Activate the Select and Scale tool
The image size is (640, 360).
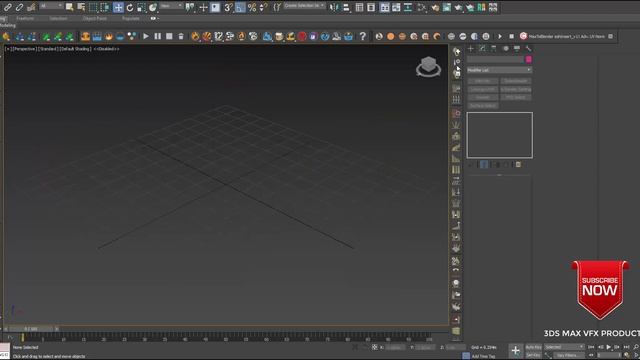(141, 7)
